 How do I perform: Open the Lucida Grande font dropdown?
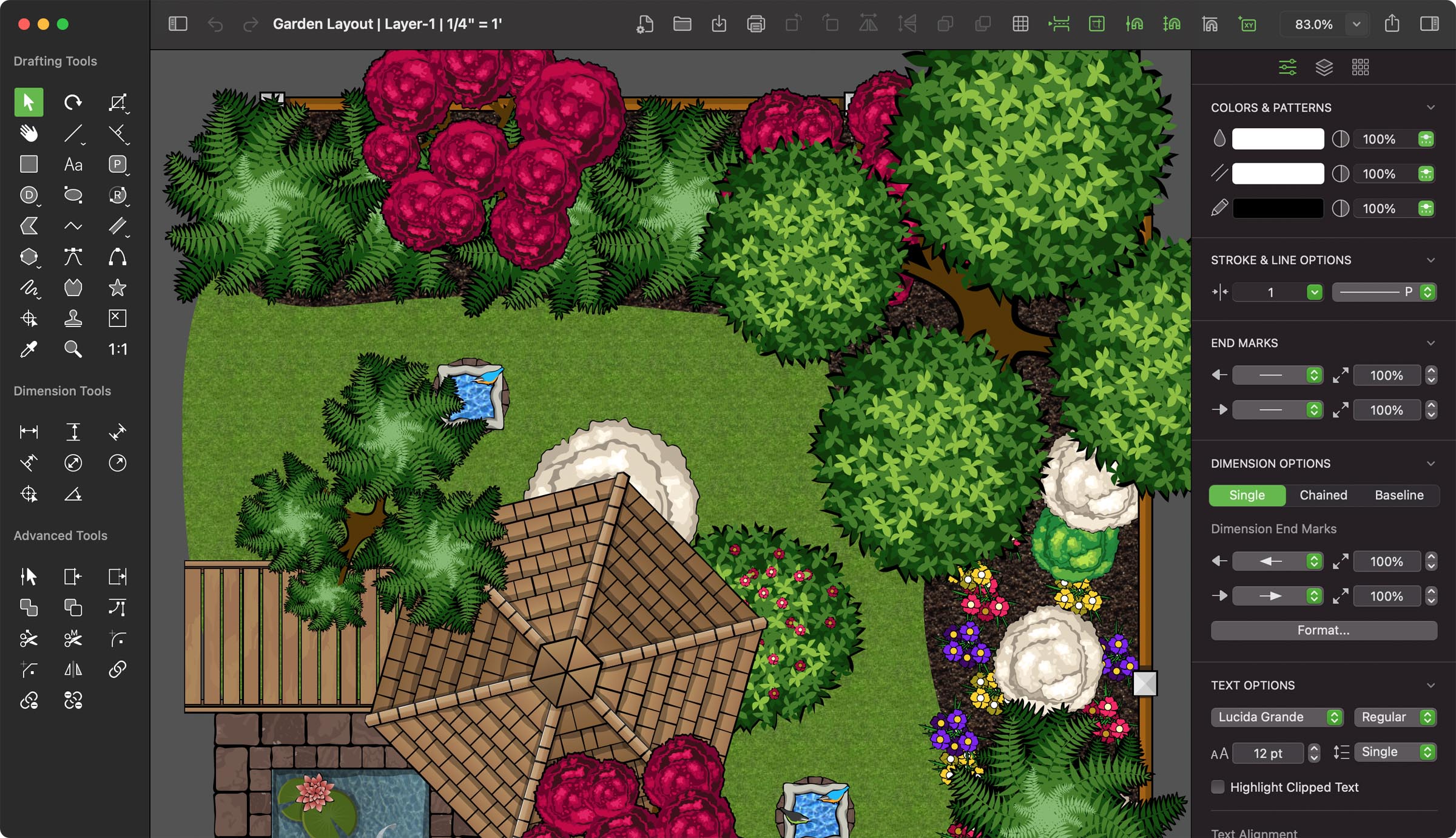(x=1277, y=717)
